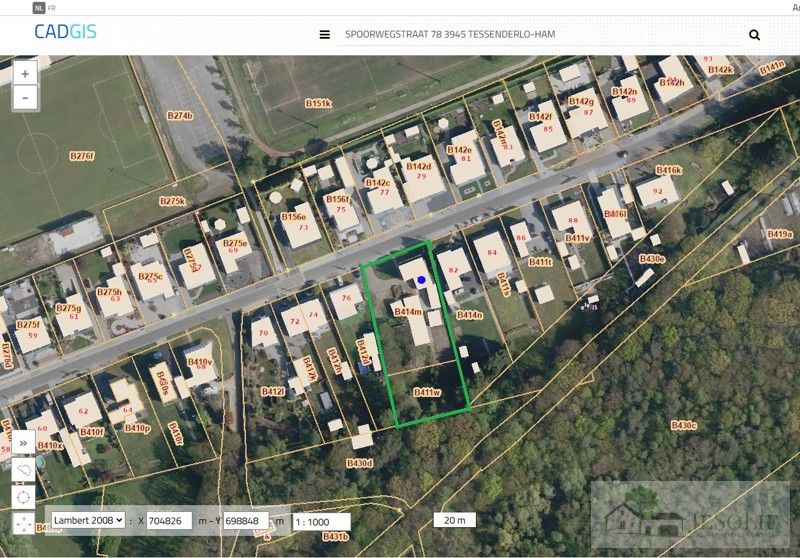800x558 pixels.
Task: Click the search magnifier icon
Action: pos(754,35)
